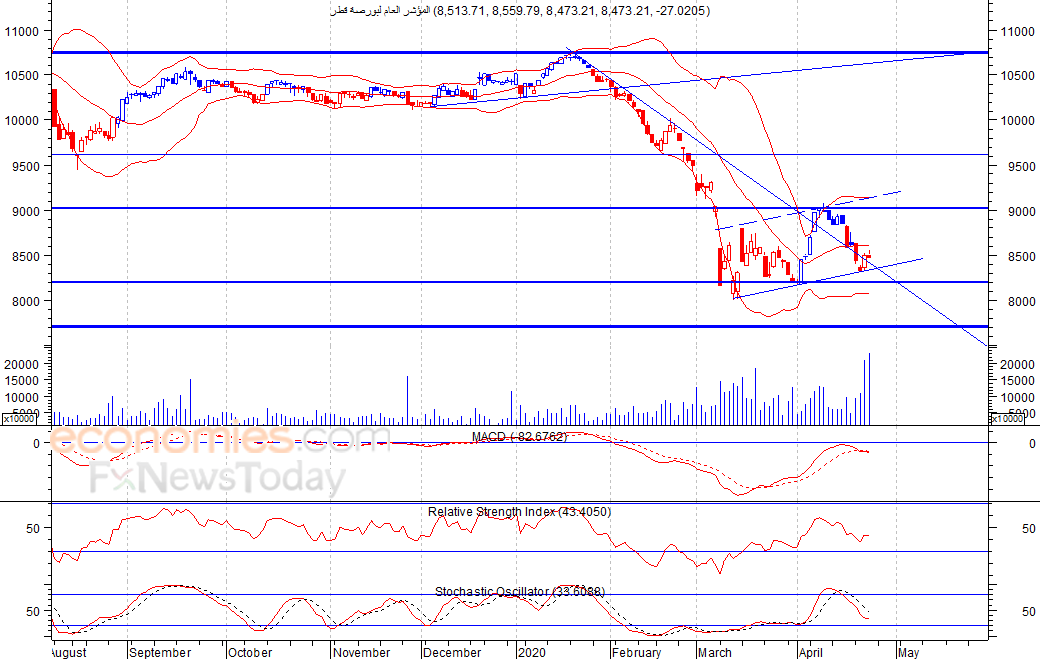
Task: Click the 8500 price label on right axis
Action: 1021,256
